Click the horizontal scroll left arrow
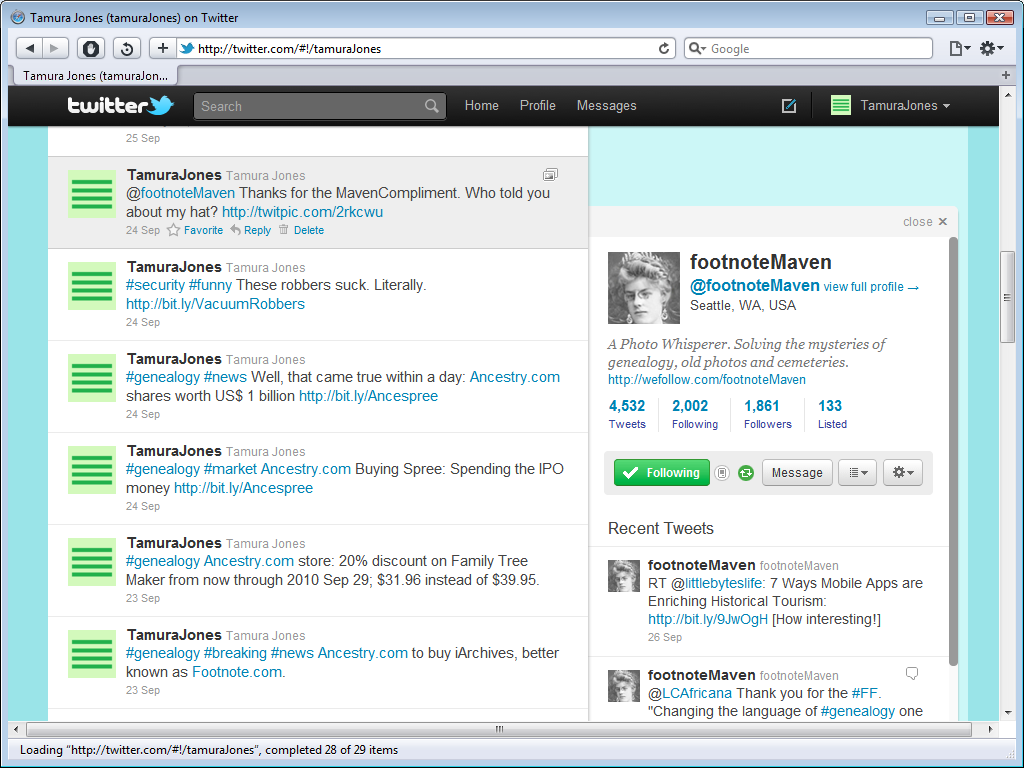 [16, 729]
